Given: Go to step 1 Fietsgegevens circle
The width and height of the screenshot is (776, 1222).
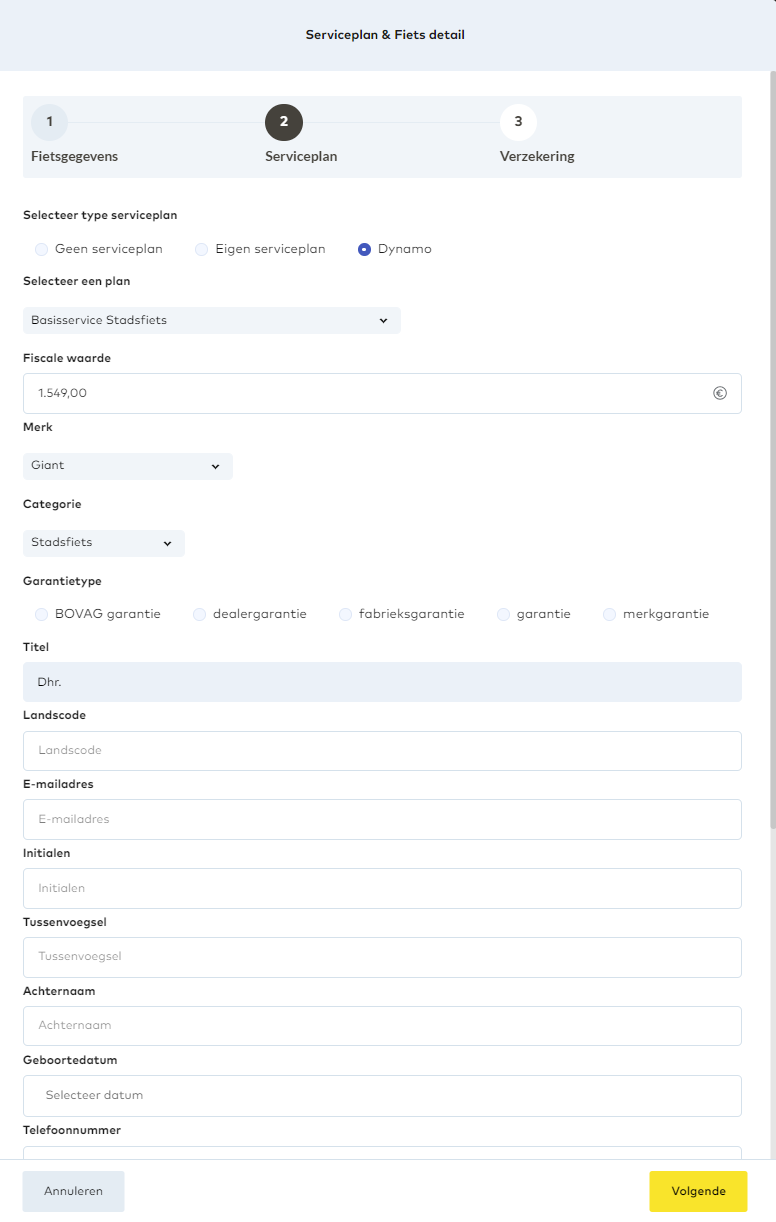Looking at the screenshot, I should (x=49, y=122).
